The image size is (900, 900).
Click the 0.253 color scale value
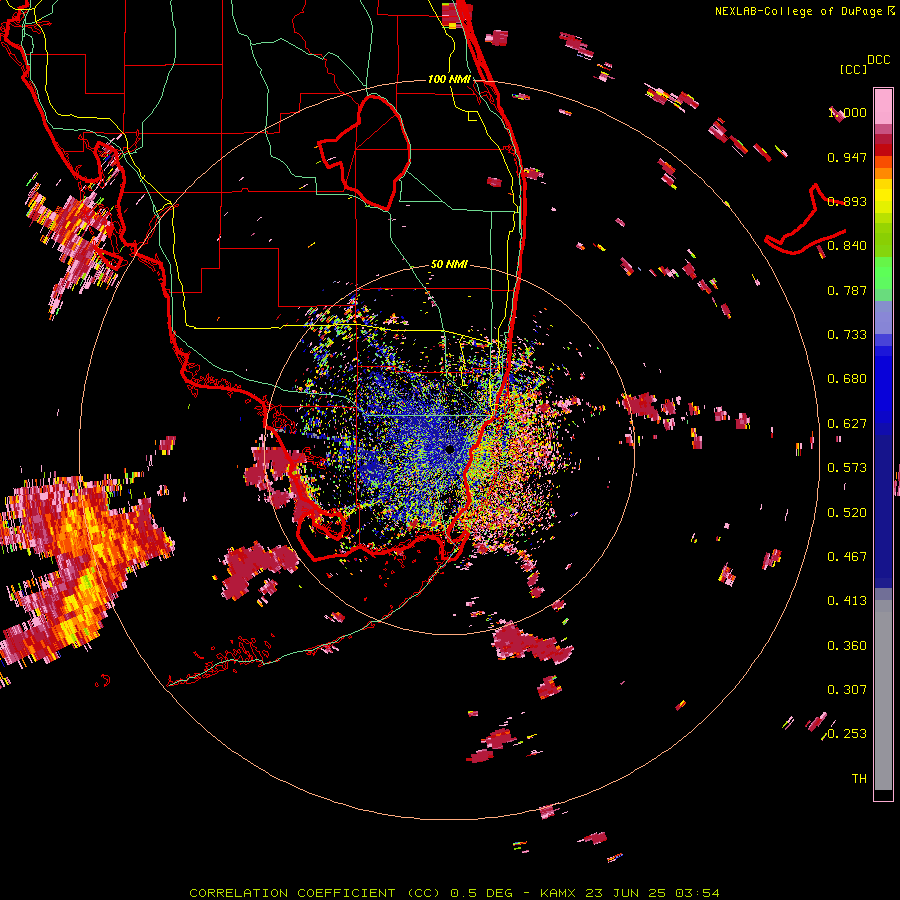[x=847, y=734]
